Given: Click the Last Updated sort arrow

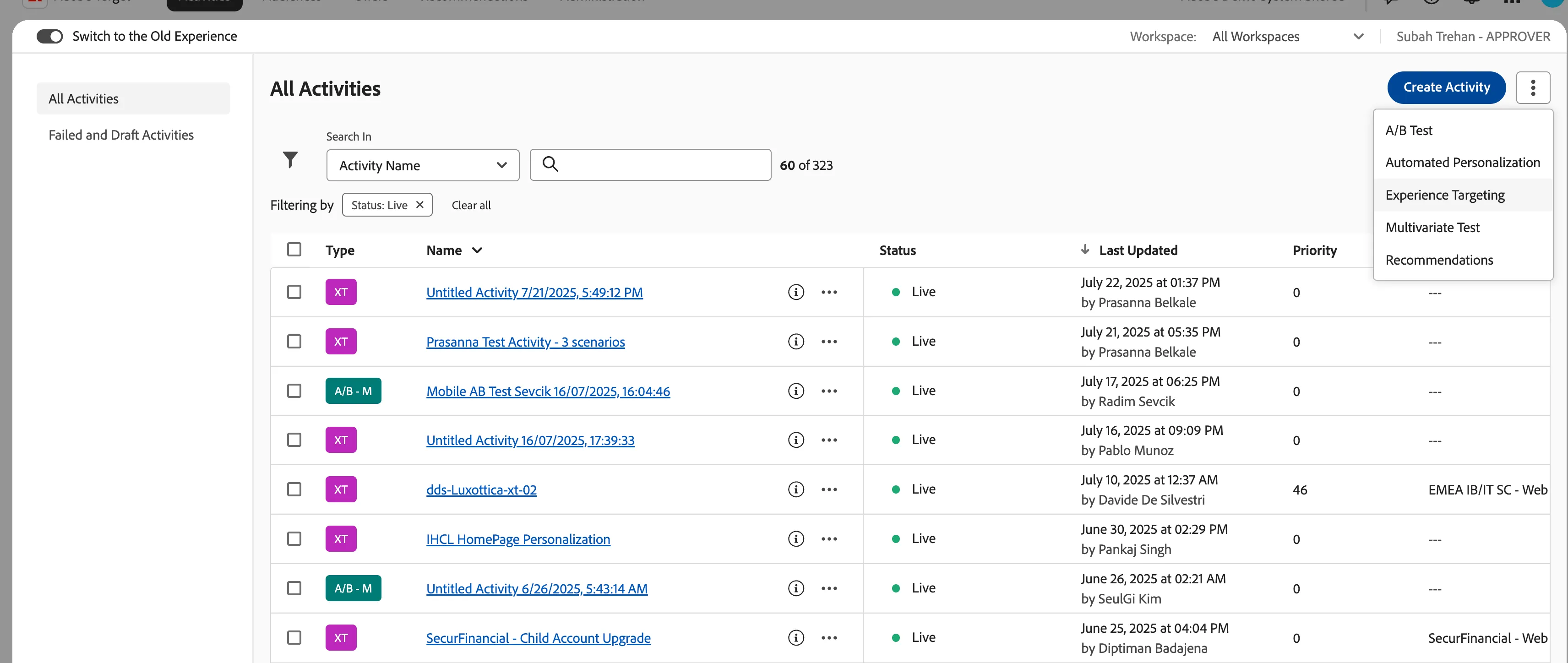Looking at the screenshot, I should click(1085, 250).
